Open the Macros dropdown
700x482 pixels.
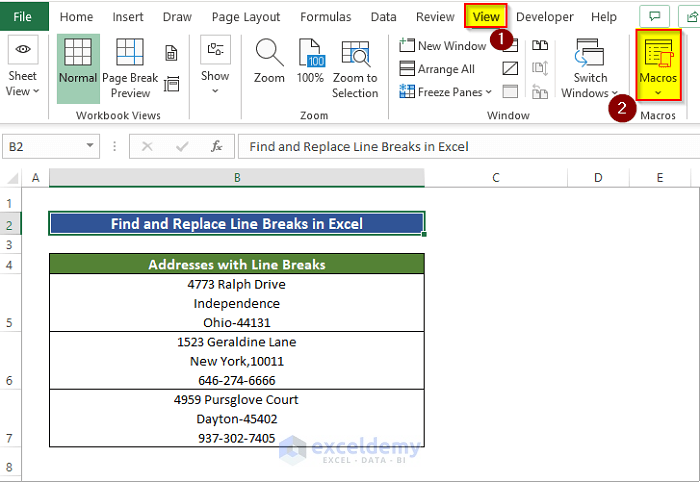pos(658,66)
